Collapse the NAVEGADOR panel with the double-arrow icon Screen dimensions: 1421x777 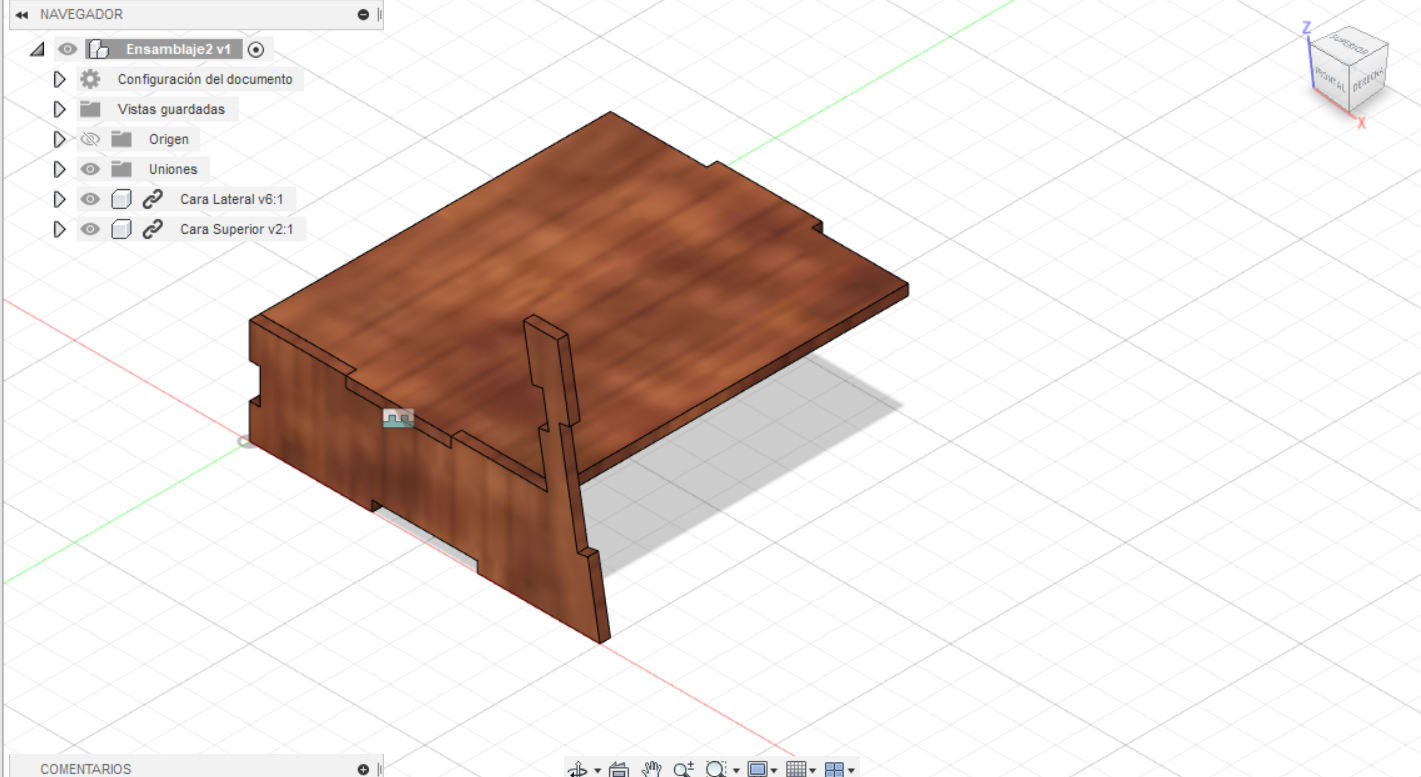[x=22, y=15]
